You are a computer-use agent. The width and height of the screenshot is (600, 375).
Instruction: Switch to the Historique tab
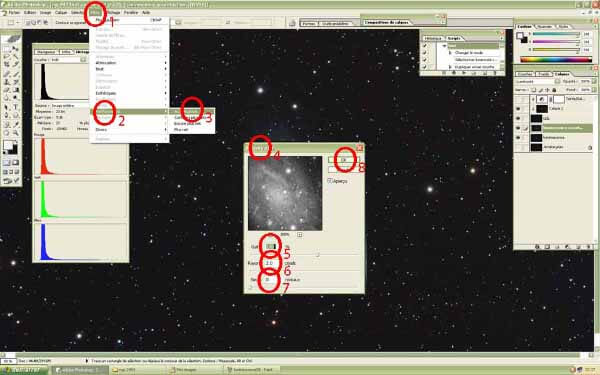point(433,38)
